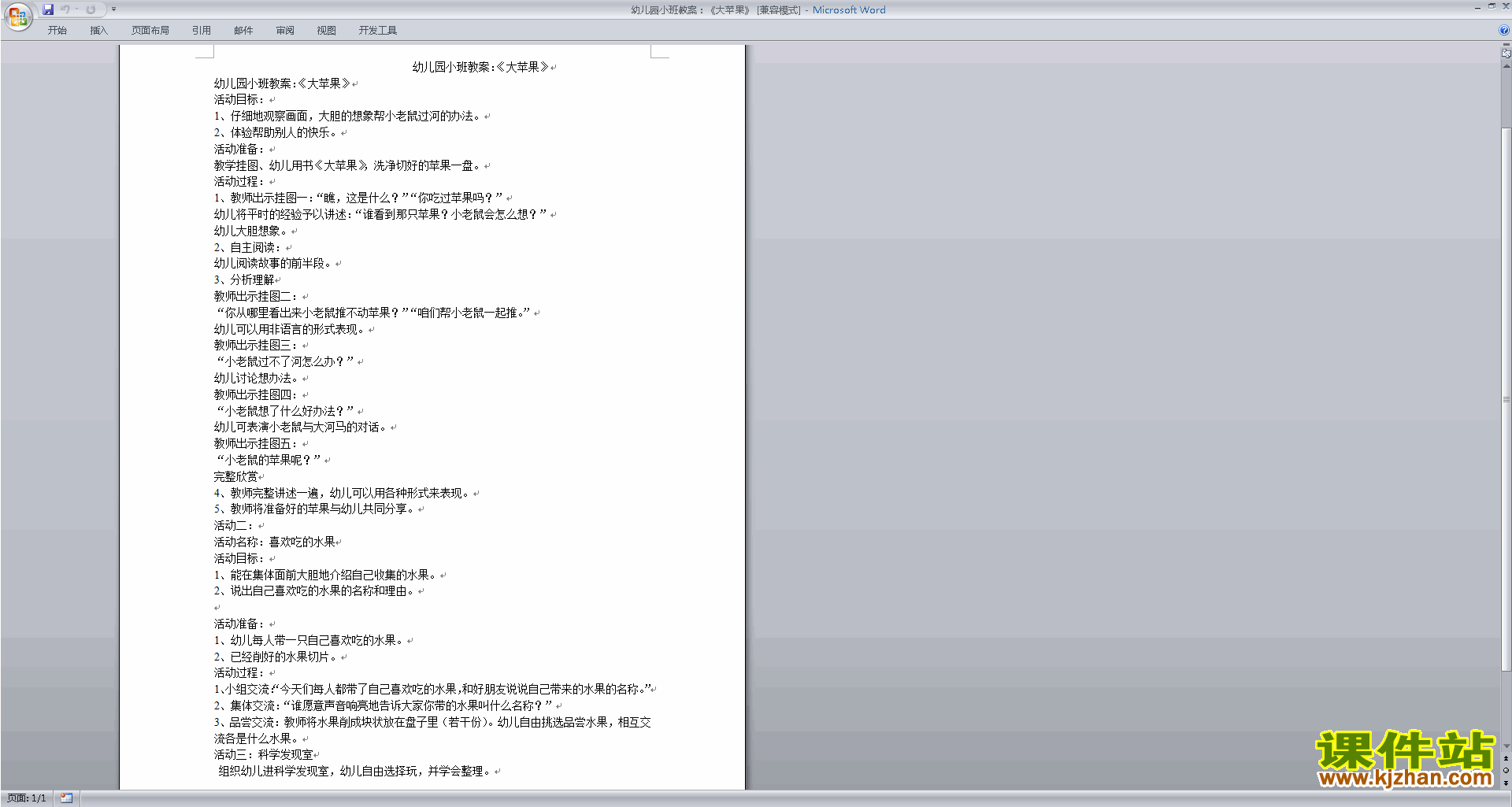This screenshot has height=807, width=1512.
Task: Click the vertical scrollbar down arrow
Action: click(1506, 746)
